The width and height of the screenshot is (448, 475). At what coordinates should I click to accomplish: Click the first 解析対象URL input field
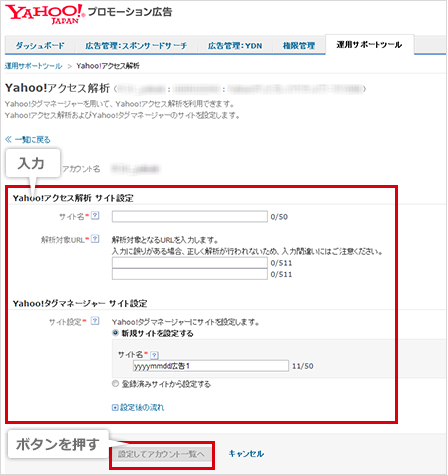click(x=190, y=263)
